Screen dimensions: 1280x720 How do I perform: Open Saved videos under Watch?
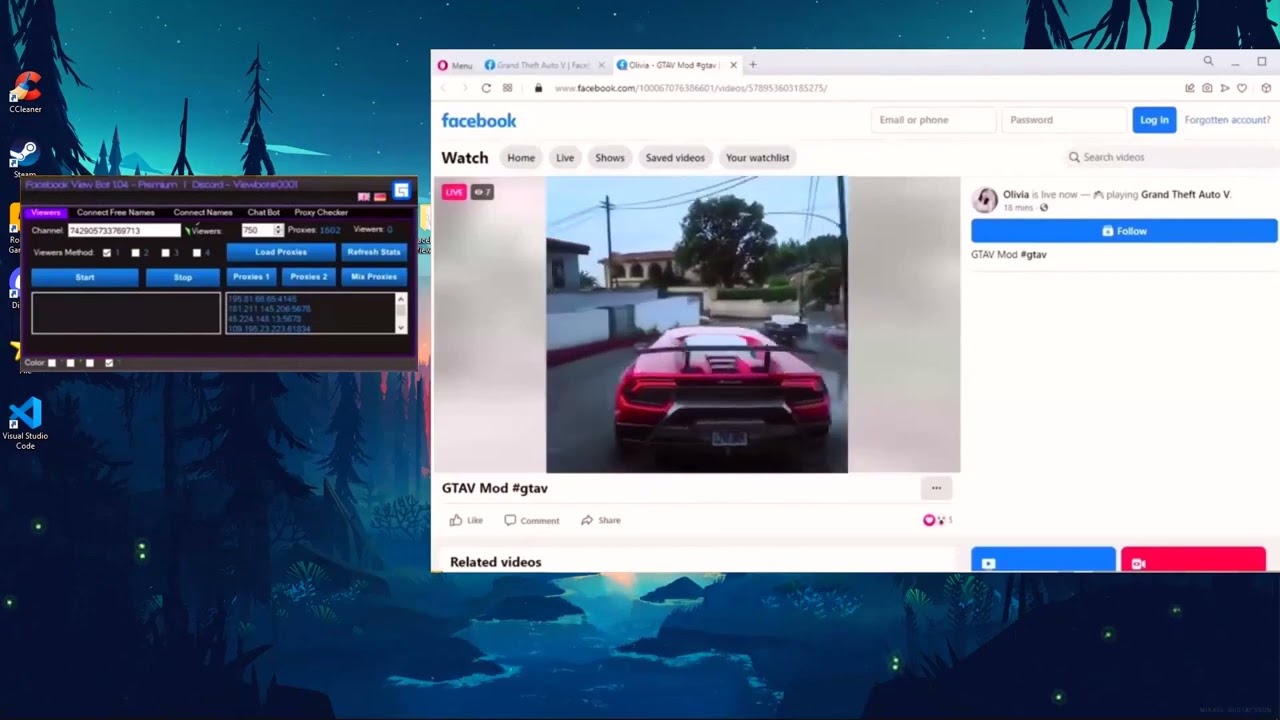[675, 158]
